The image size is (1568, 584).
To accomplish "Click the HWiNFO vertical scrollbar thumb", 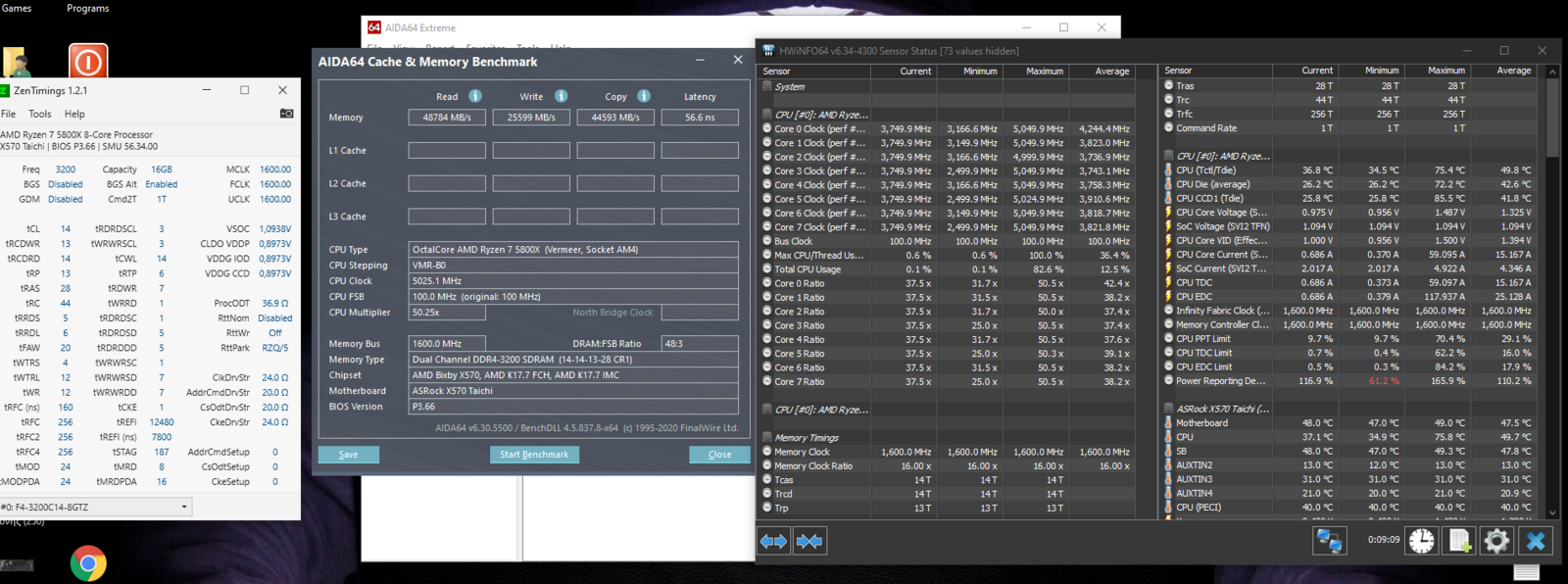I will 1552,118.
